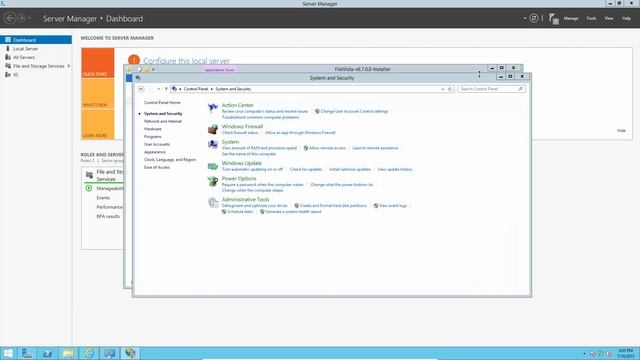Open the Action Center icon
The image size is (640, 360).
click(213, 108)
